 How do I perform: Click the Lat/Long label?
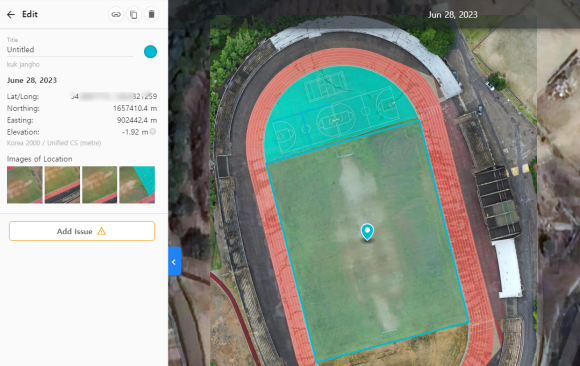coord(23,97)
